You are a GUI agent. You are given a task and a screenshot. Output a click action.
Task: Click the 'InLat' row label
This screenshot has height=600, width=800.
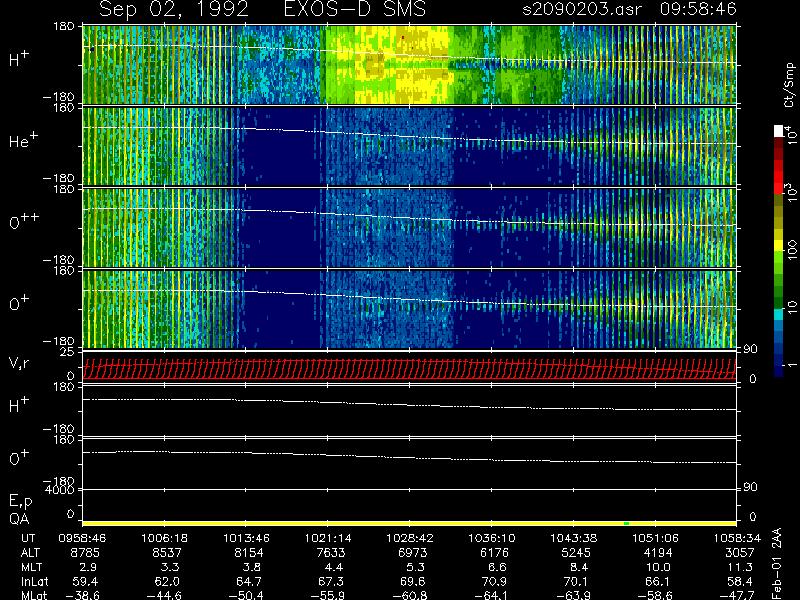[35, 582]
